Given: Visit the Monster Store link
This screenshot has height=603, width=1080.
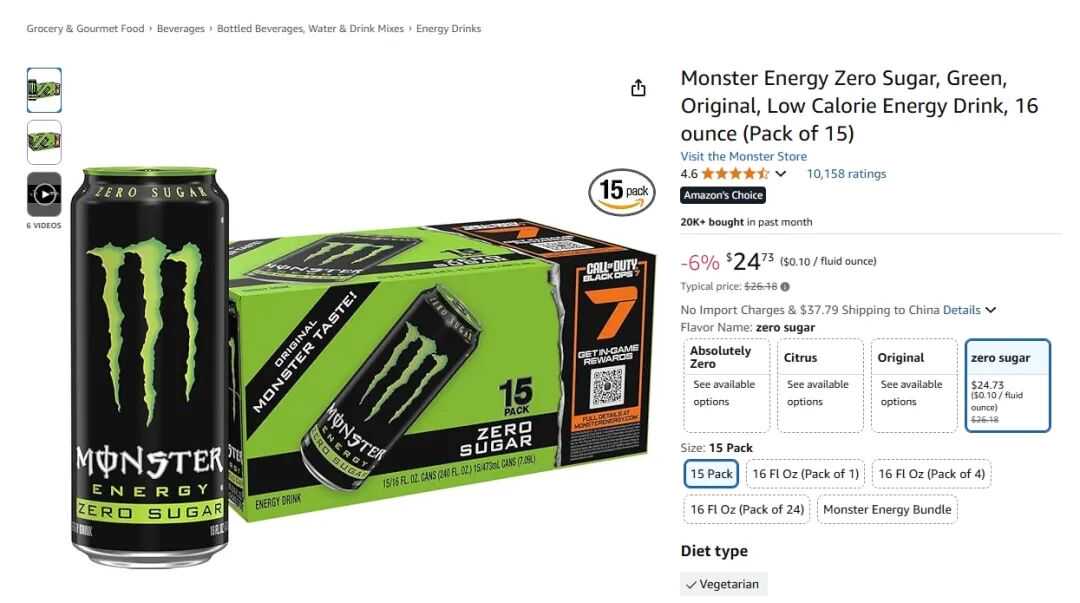Looking at the screenshot, I should pyautogui.click(x=743, y=156).
